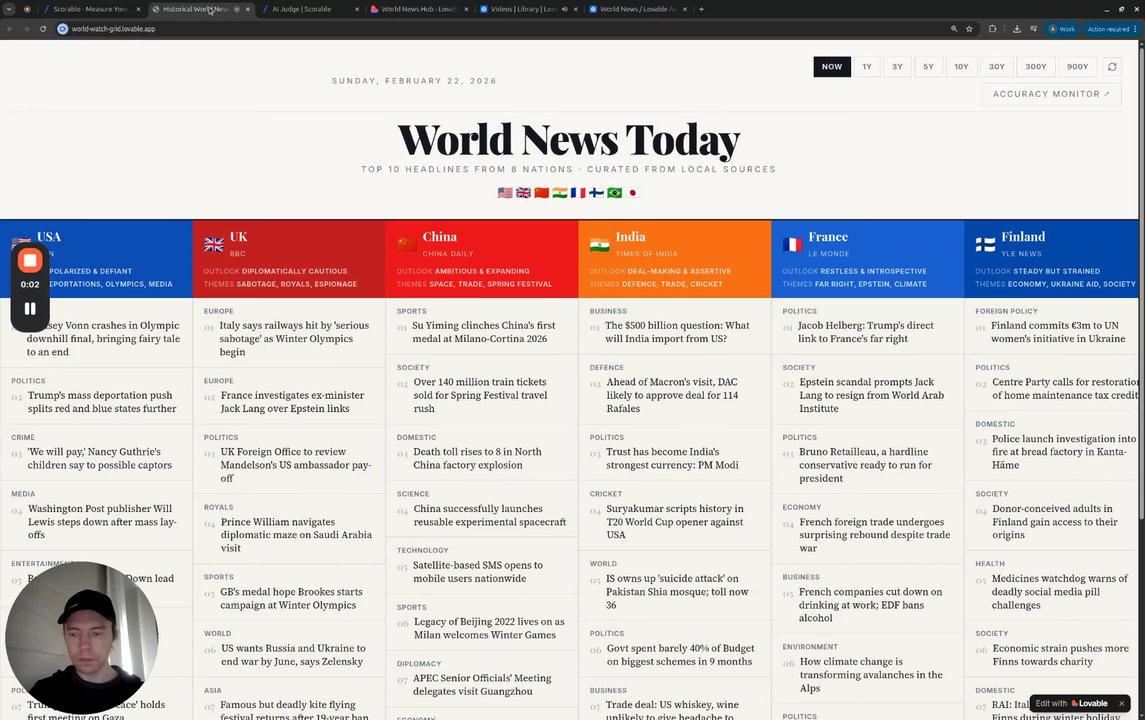Viewport: 1145px width, 720px height.
Task: Open the Accuracy Monitor link
Action: pos(1051,94)
